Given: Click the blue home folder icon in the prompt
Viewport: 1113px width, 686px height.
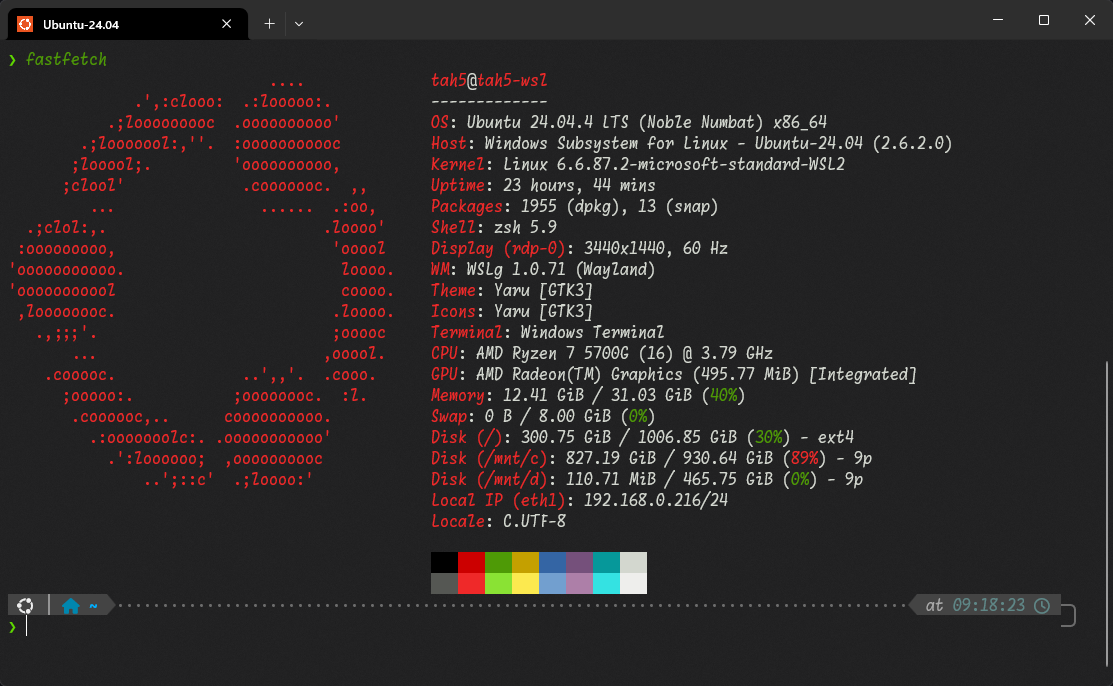Looking at the screenshot, I should [x=70, y=605].
